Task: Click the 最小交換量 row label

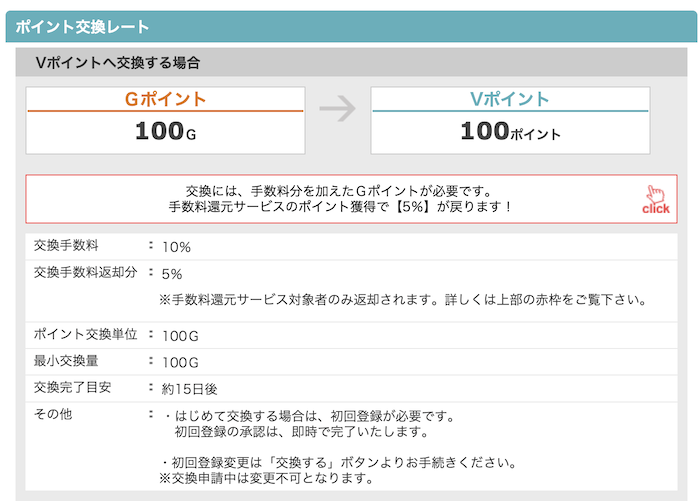Action: click(66, 360)
